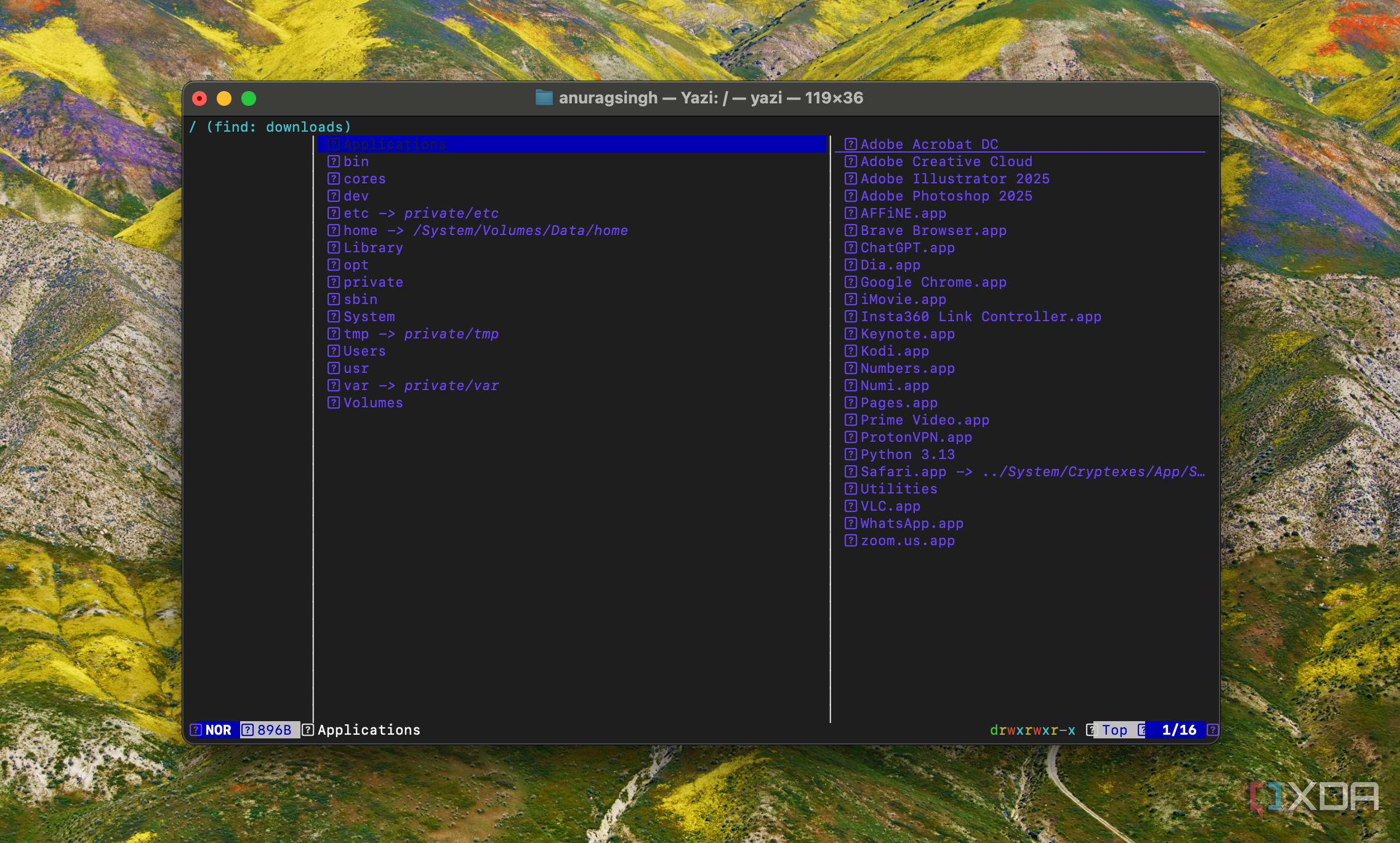Click the icon beside the 896B size label
This screenshot has height=843, width=1400.
pos(247,730)
